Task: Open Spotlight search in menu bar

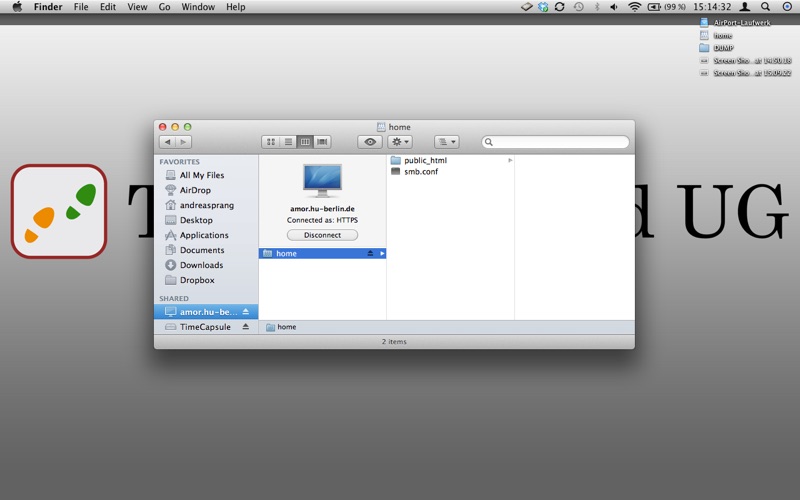Action: 765,7
